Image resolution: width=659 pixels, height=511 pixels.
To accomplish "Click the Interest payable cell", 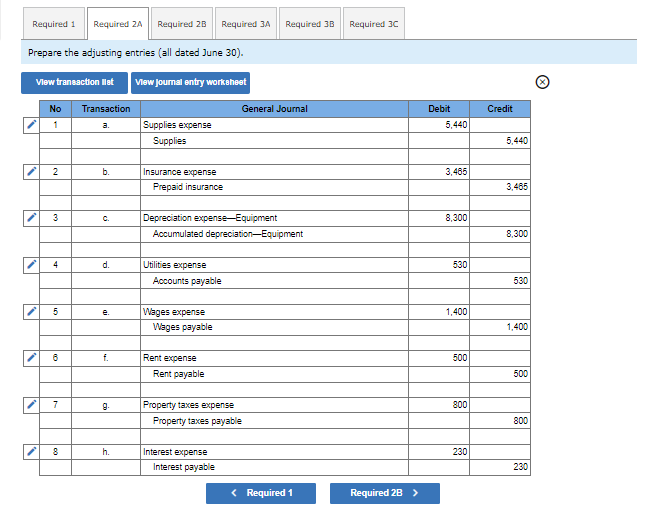I will (x=274, y=467).
